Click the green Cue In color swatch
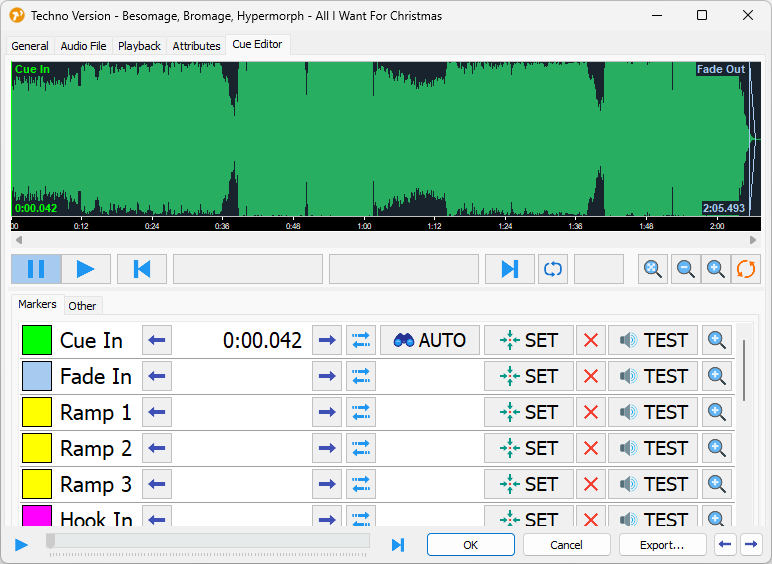 (37, 340)
